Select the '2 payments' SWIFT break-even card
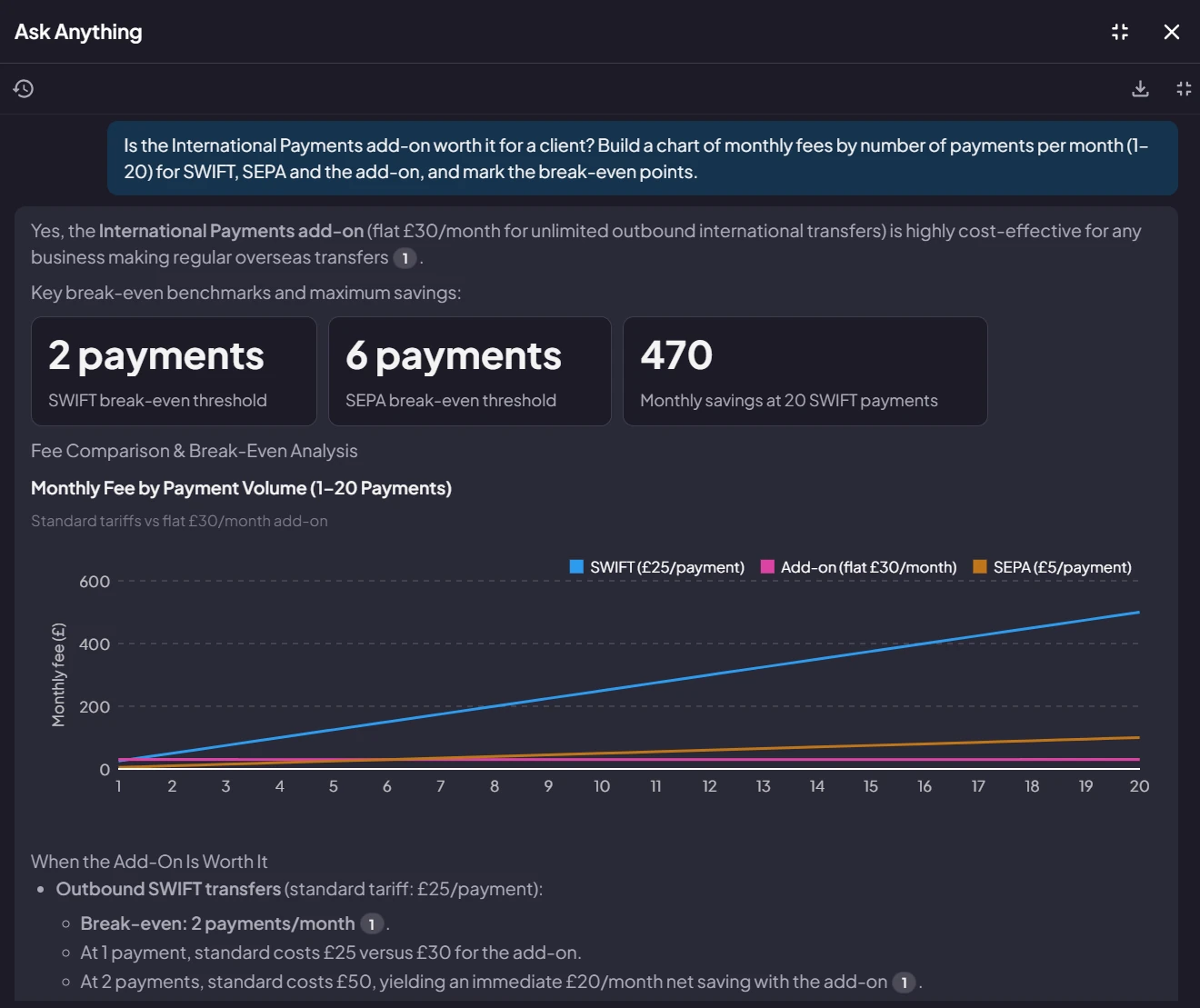Viewport: 1200px width, 1008px height. pos(174,371)
